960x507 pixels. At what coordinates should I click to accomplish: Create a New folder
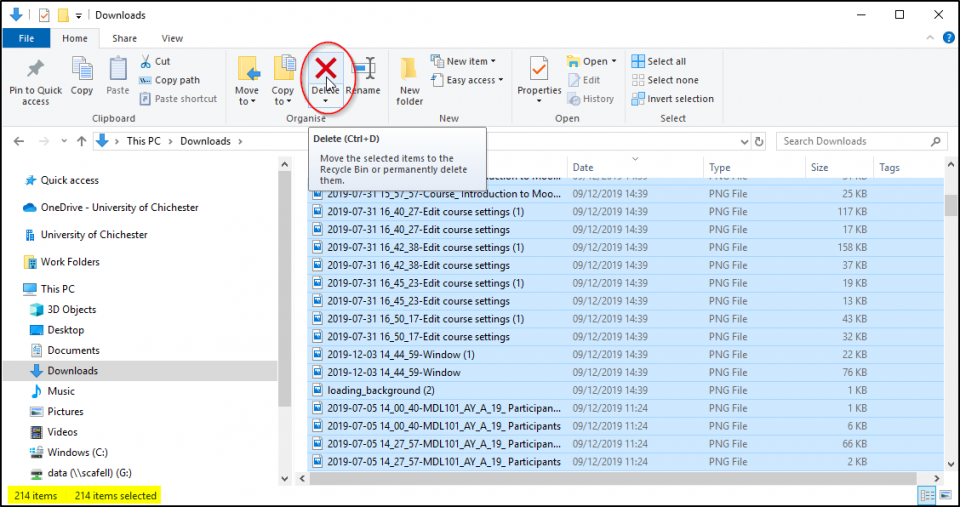[410, 80]
